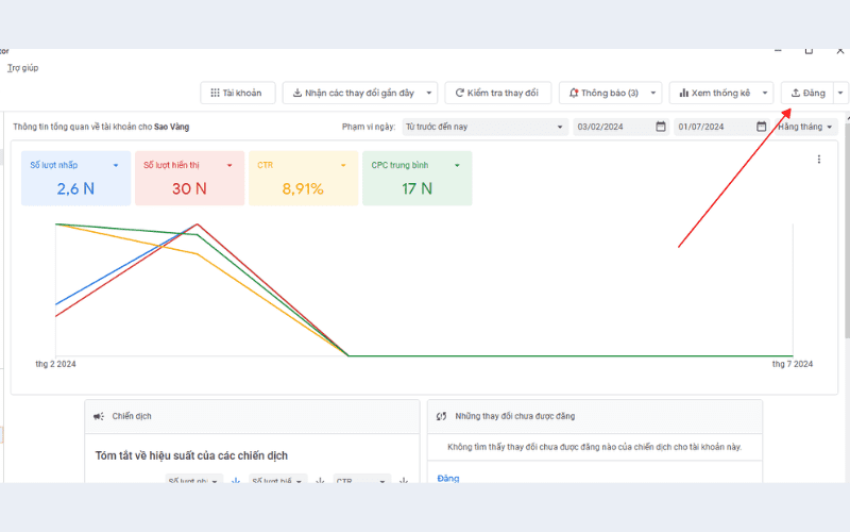Expand the arrow next to Đăng

[x=840, y=93]
